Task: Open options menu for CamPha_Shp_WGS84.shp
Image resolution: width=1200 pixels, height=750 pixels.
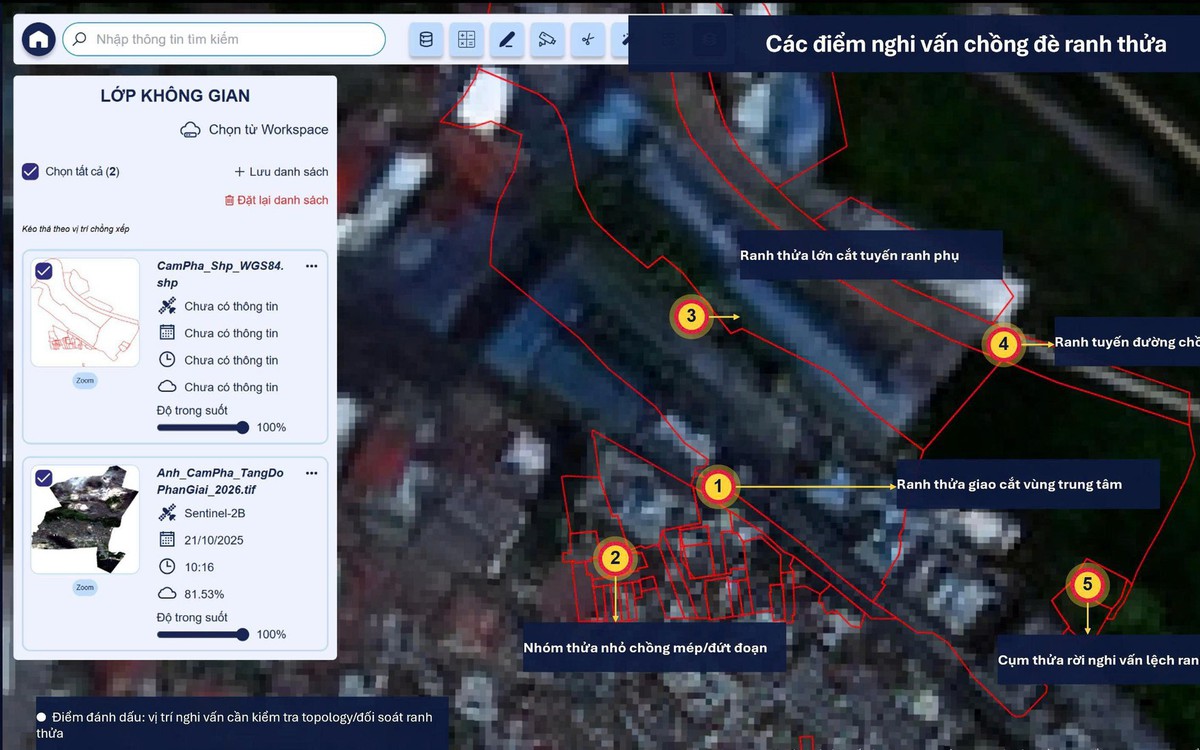Action: point(311,266)
